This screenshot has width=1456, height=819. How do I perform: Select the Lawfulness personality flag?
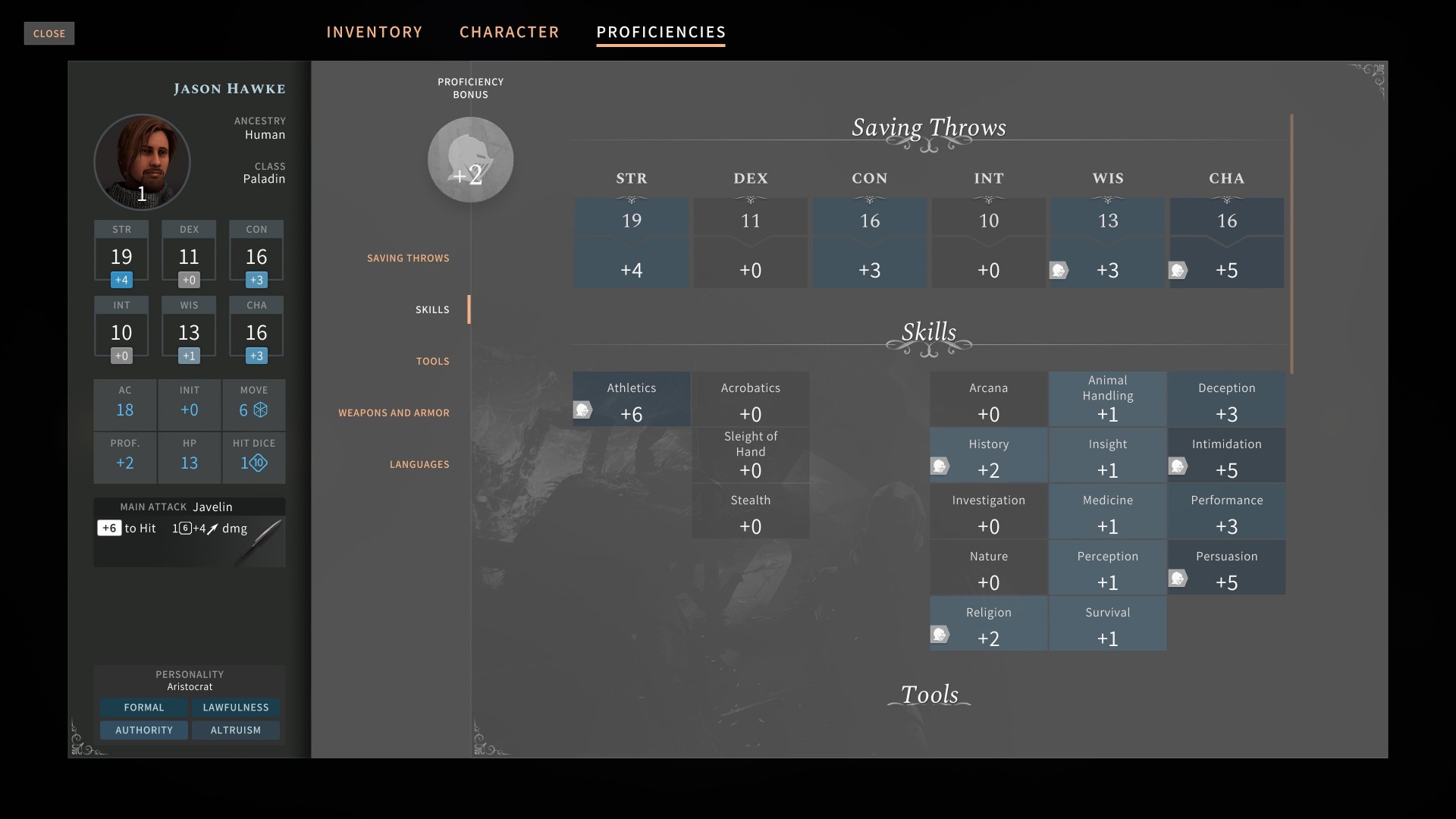point(235,708)
